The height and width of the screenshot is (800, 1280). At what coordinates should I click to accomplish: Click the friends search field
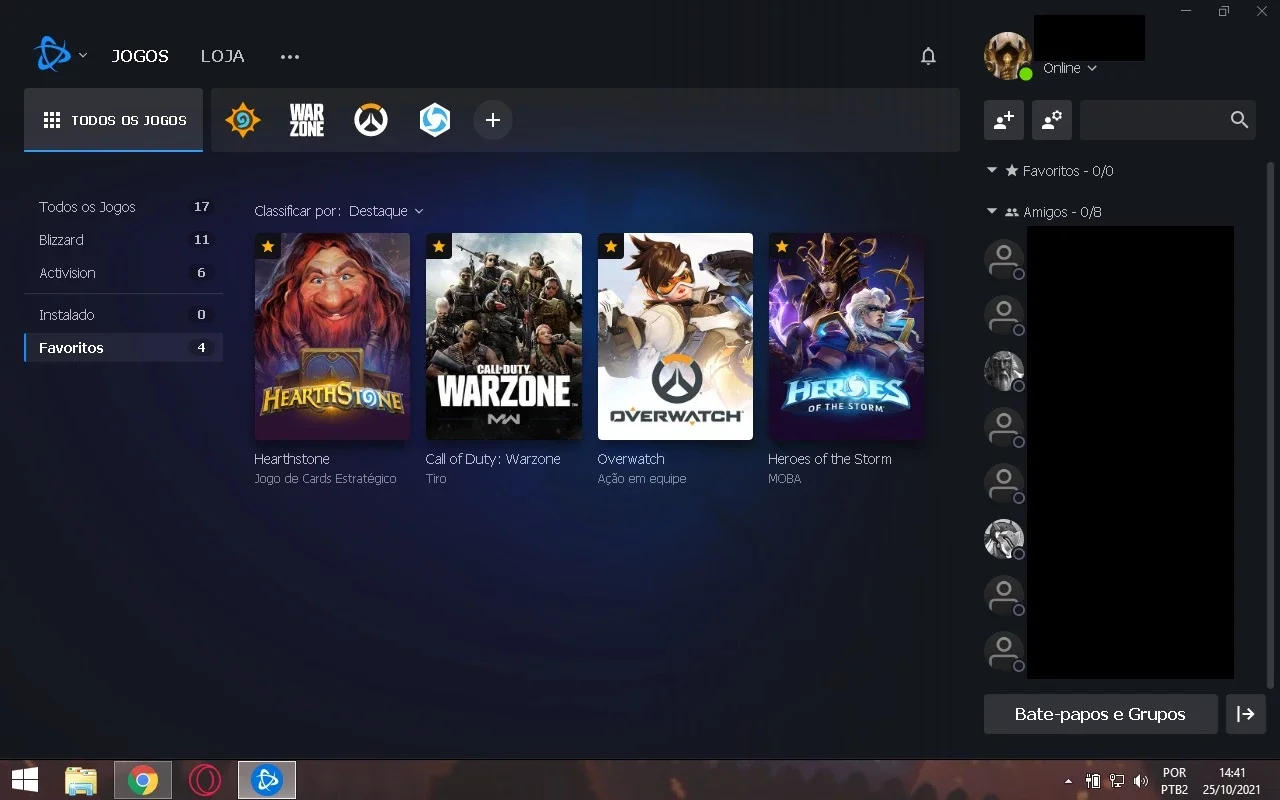click(x=1152, y=120)
